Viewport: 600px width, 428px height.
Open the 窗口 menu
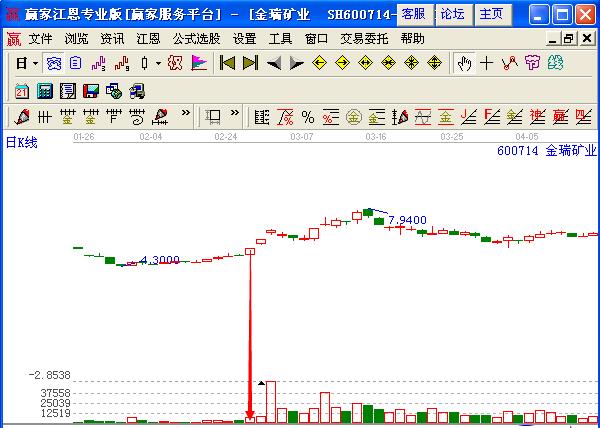click(316, 39)
